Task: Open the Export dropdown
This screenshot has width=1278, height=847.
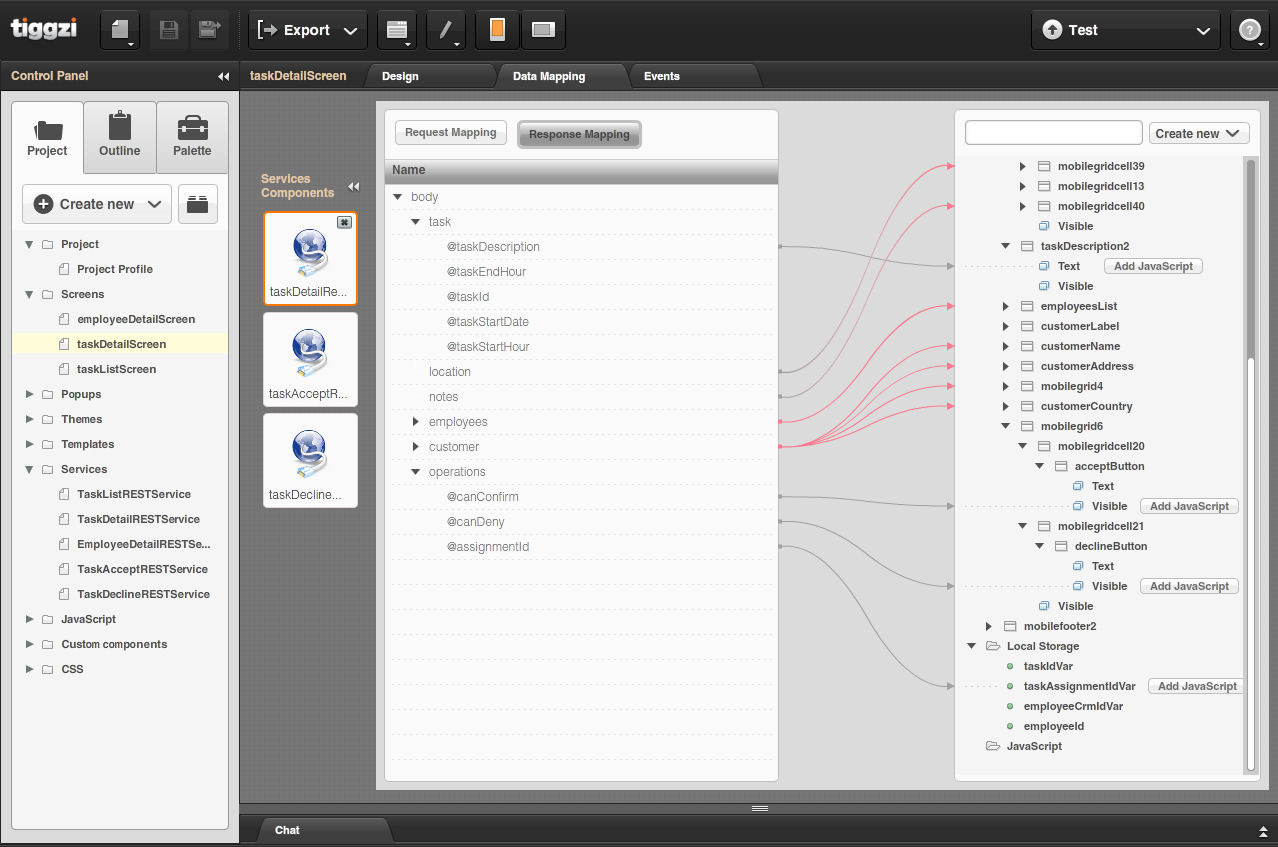Action: (307, 30)
